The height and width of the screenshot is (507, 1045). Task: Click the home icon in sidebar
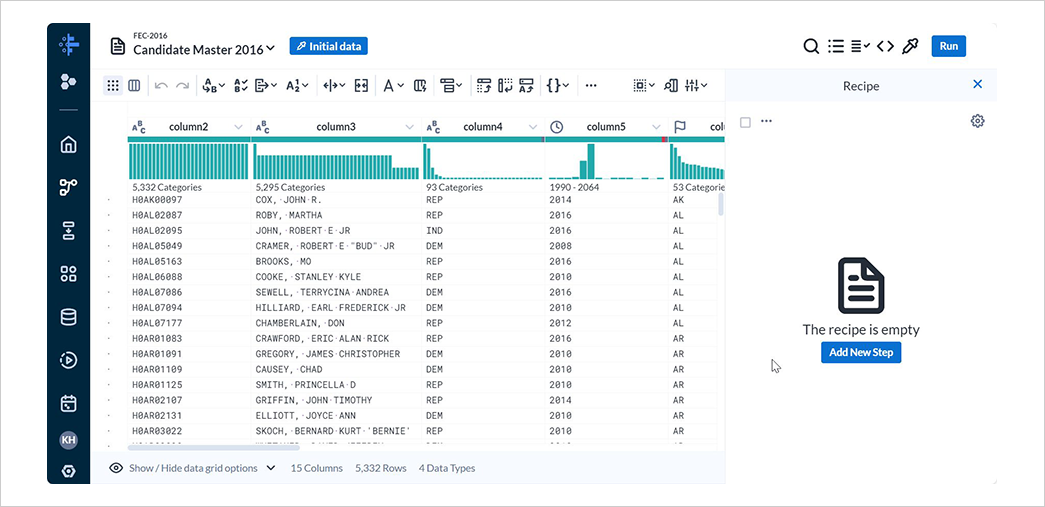tap(68, 144)
